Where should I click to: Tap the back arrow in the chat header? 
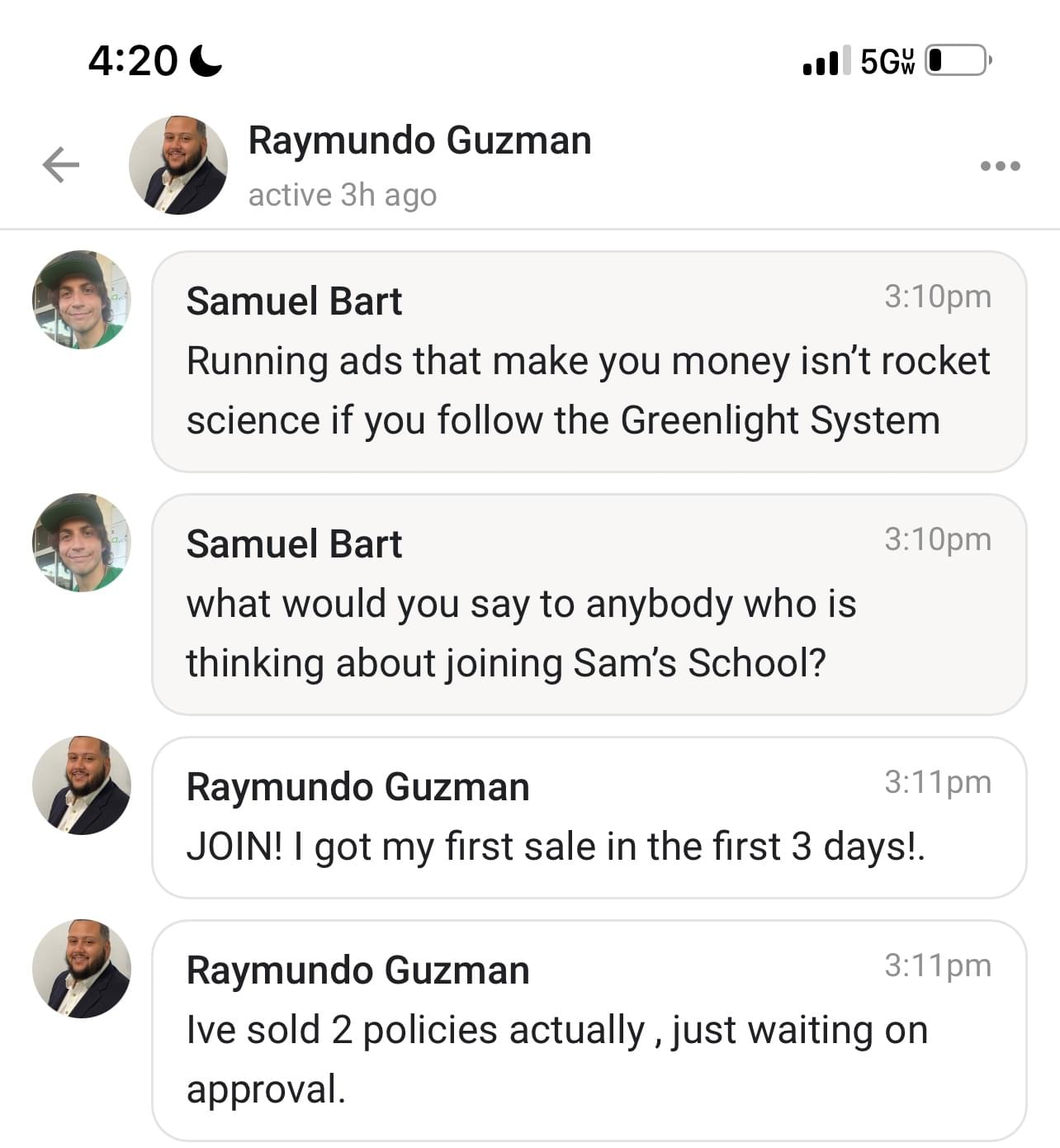[61, 164]
